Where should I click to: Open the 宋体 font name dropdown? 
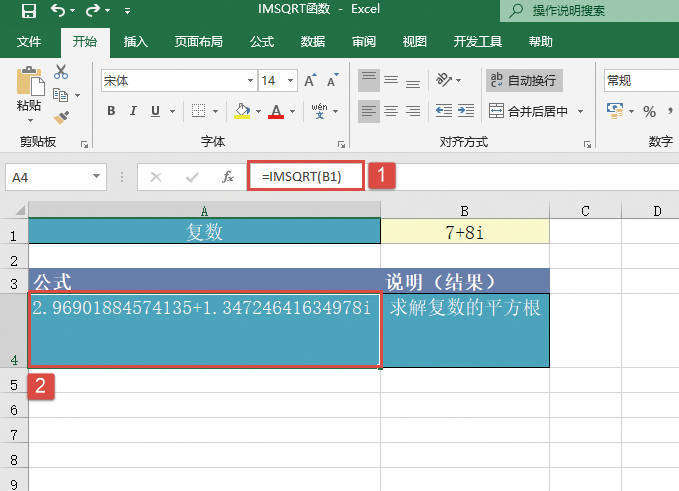[250, 80]
